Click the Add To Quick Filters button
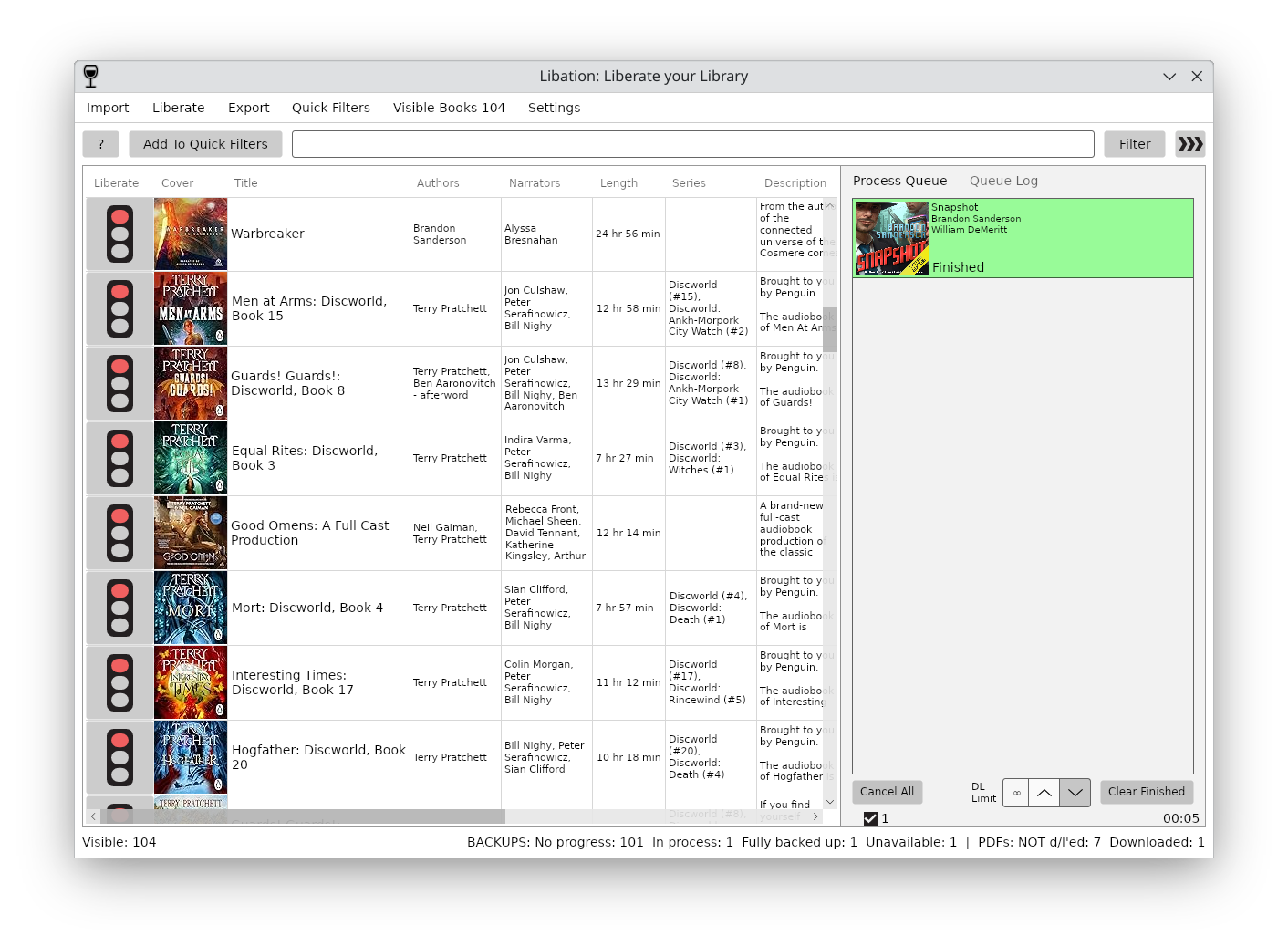1288x946 pixels. click(205, 144)
